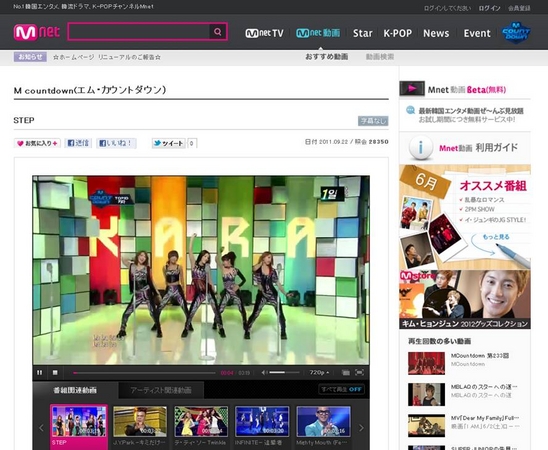
Task: Show next related videos with right arrow
Action: pos(361,428)
